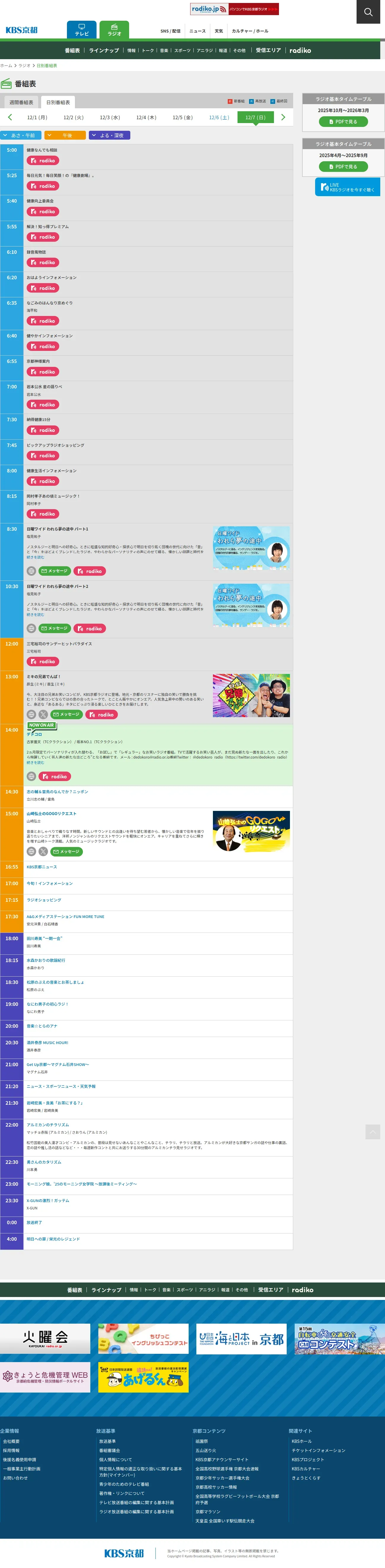This screenshot has width=385, height=1568.
Task: Expand 続きを読む for デドコロ
Action: [x=35, y=763]
